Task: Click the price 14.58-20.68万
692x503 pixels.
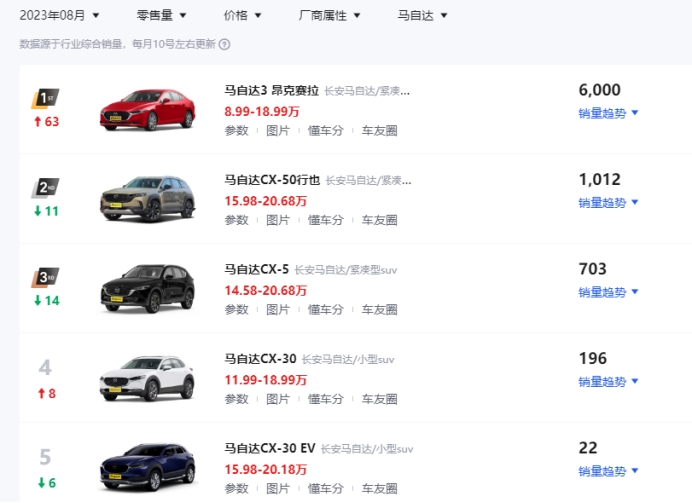Action: (266, 290)
